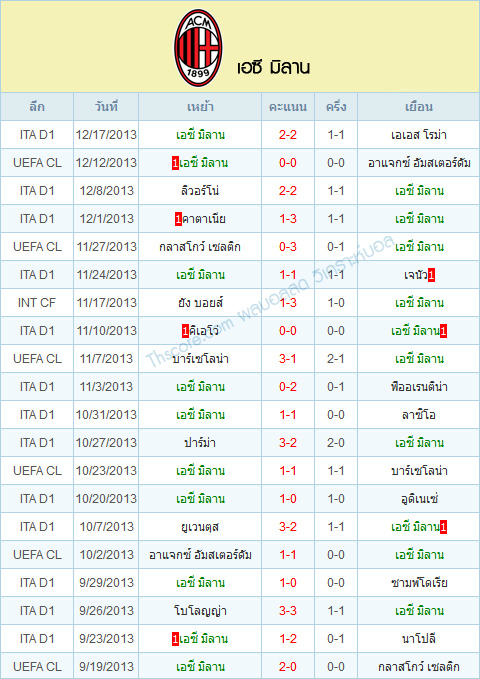
Task: Select home team ลิวอร์โน่
Action: (200, 191)
